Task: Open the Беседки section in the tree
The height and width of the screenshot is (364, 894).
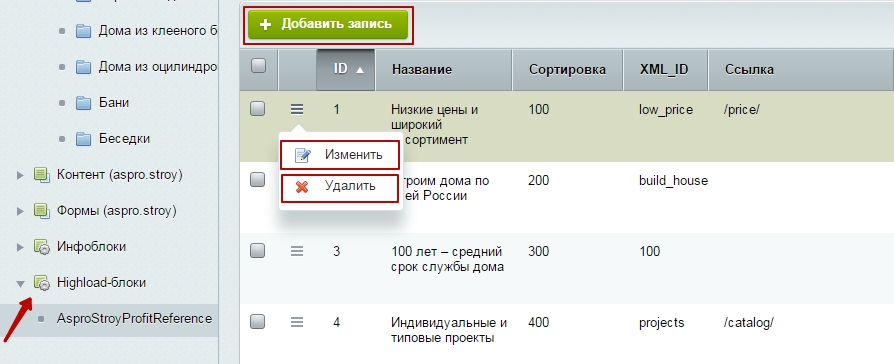Action: tap(124, 139)
